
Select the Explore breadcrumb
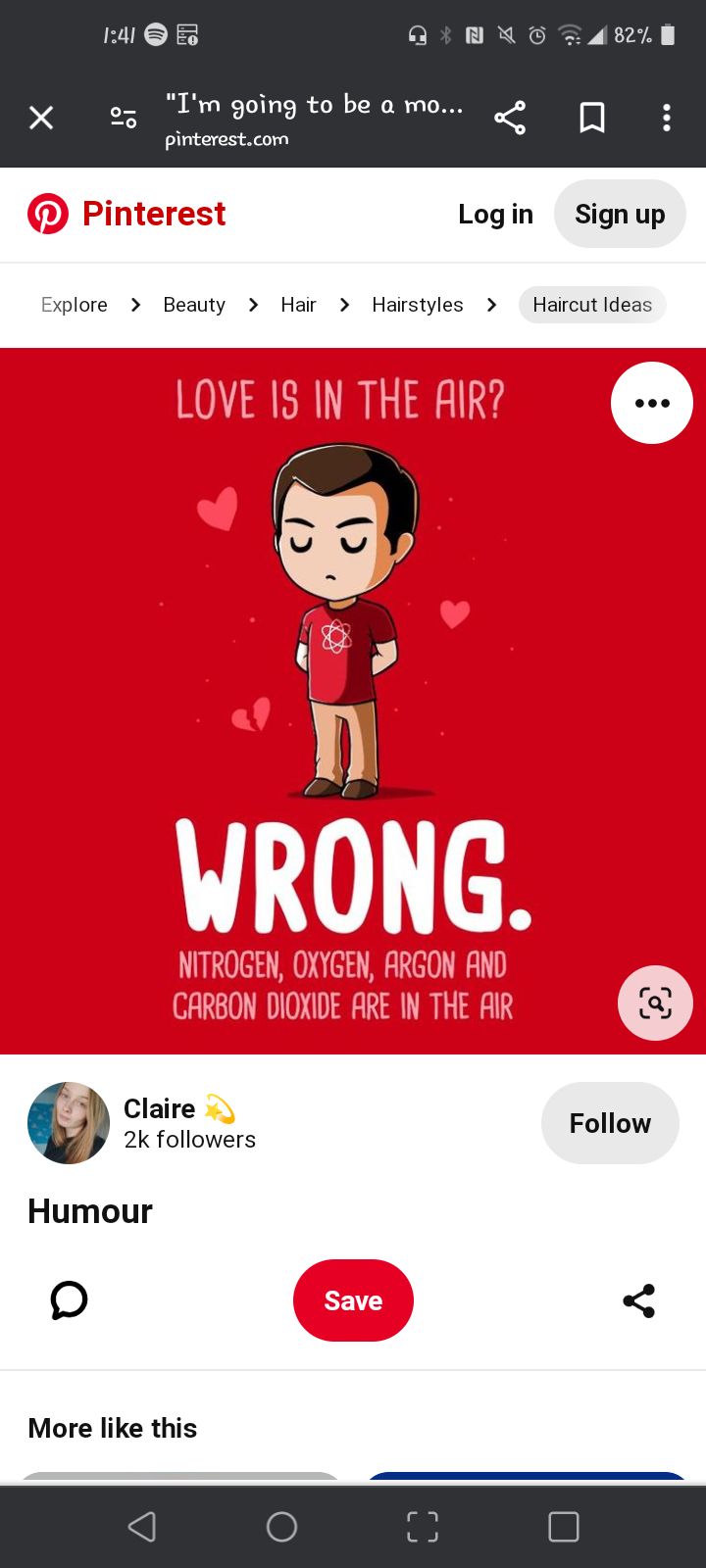(x=75, y=305)
